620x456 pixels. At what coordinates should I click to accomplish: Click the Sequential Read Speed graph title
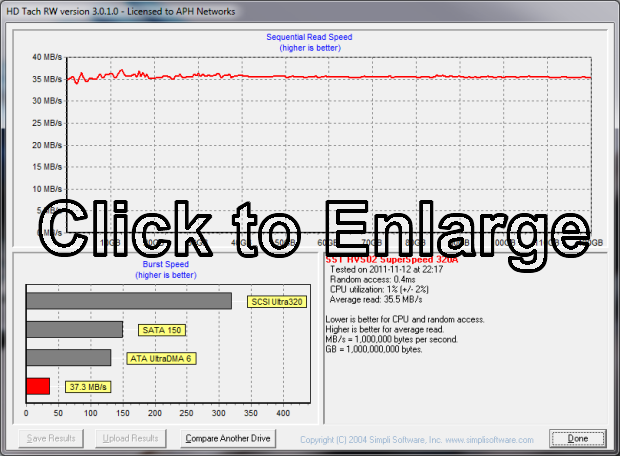point(309,36)
